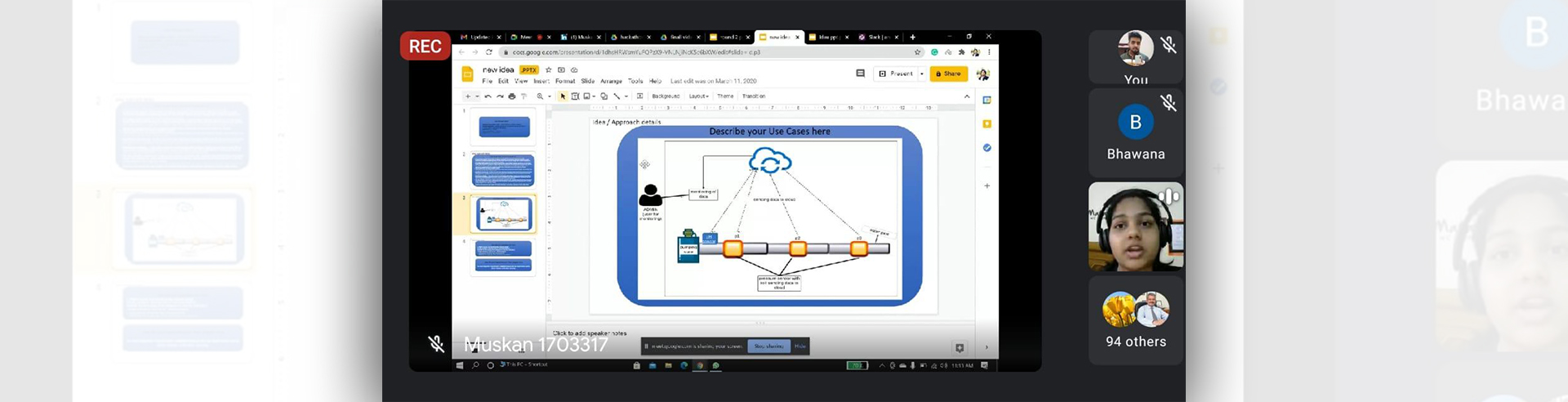
Task: Open the Format menu
Action: coord(565,82)
